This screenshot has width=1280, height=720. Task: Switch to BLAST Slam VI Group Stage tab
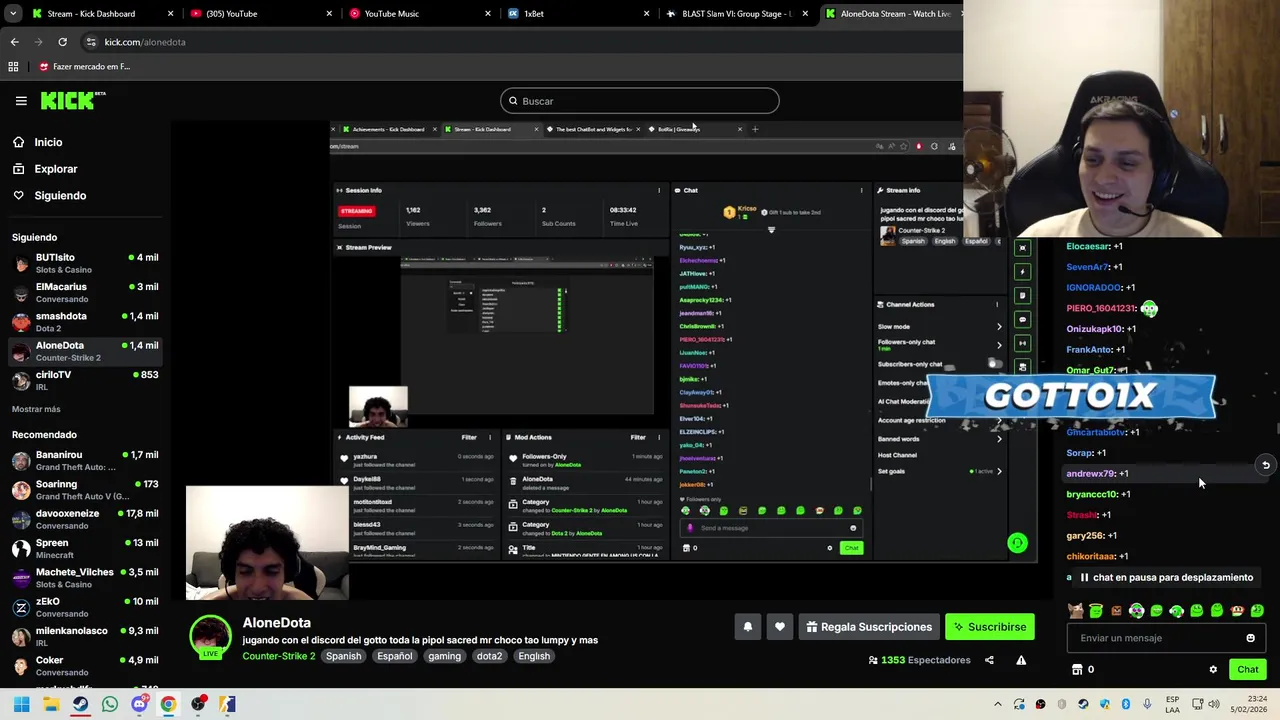pos(737,14)
